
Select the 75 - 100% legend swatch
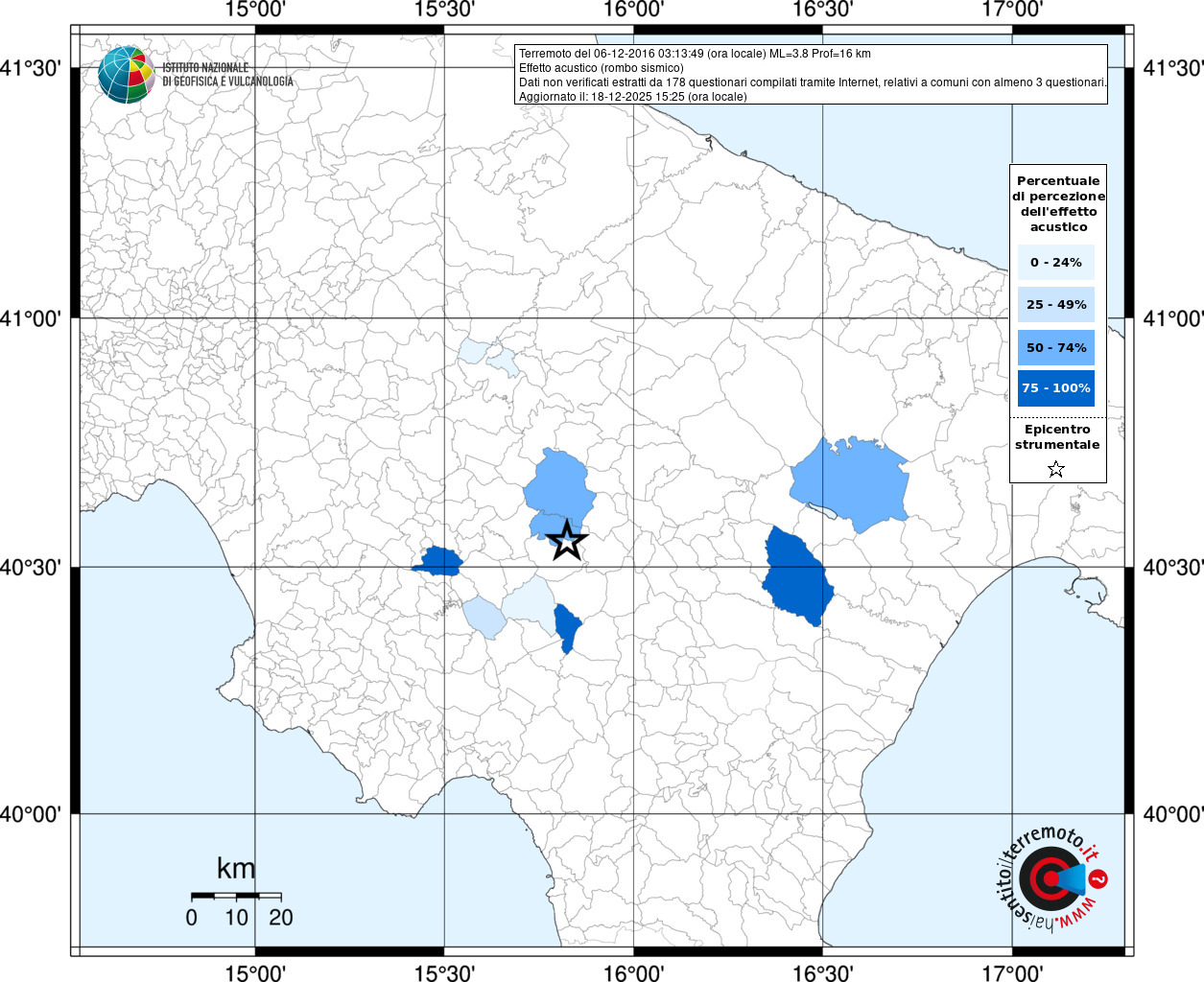pyautogui.click(x=1056, y=387)
